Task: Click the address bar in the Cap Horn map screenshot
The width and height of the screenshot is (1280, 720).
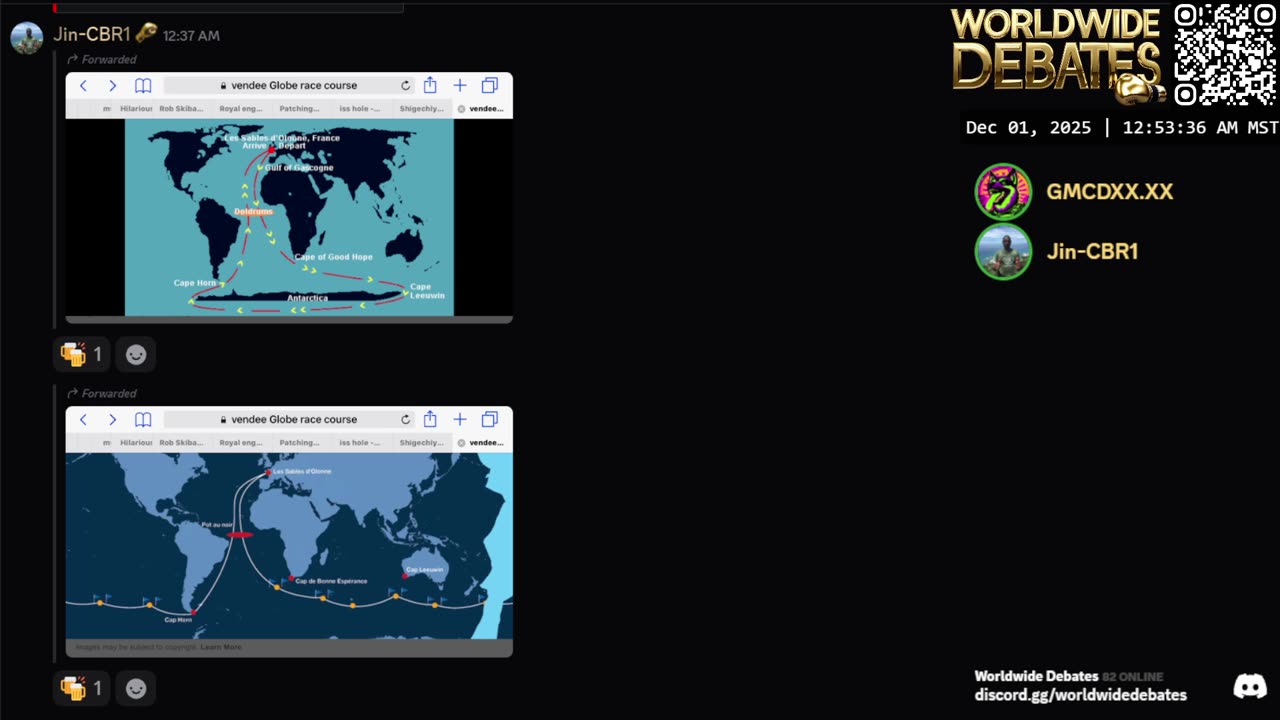Action: tap(288, 420)
